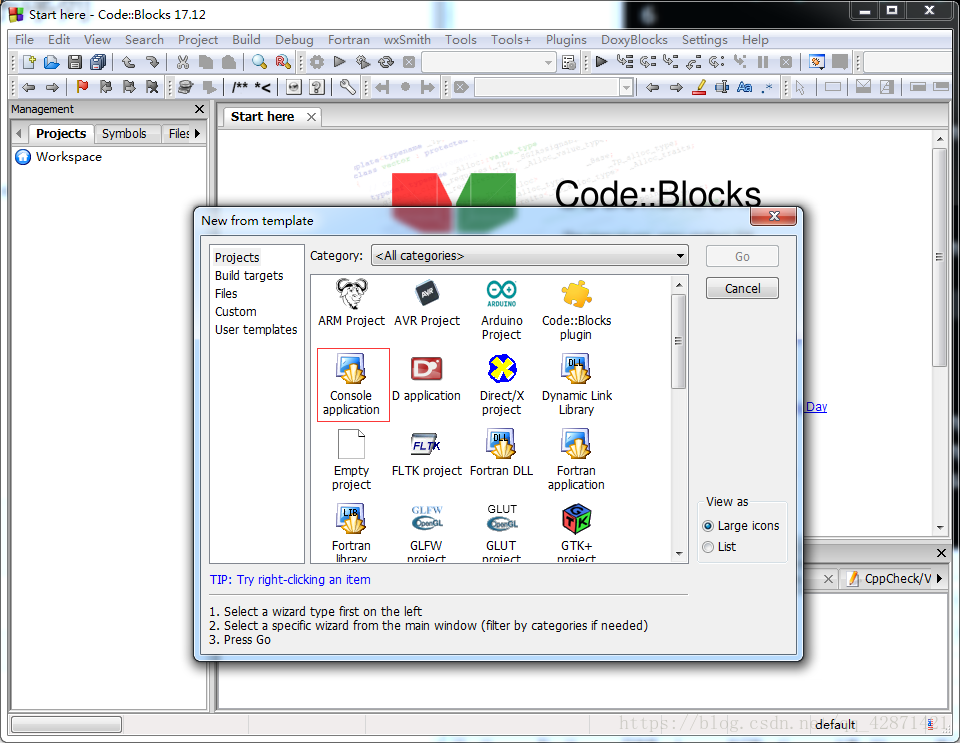Choose User templates in wizard list
The width and height of the screenshot is (960, 743).
(256, 329)
